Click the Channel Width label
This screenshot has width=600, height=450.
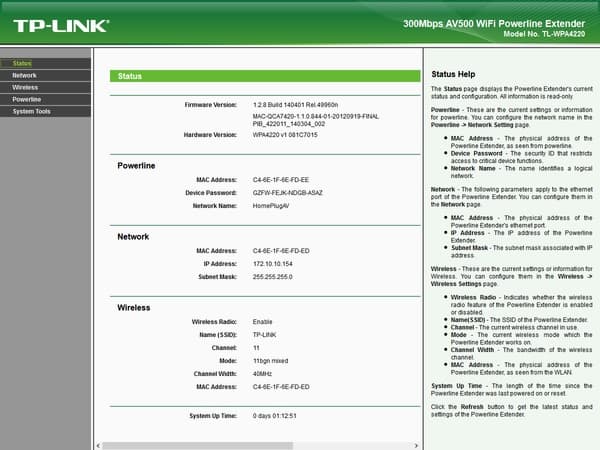click(215, 374)
